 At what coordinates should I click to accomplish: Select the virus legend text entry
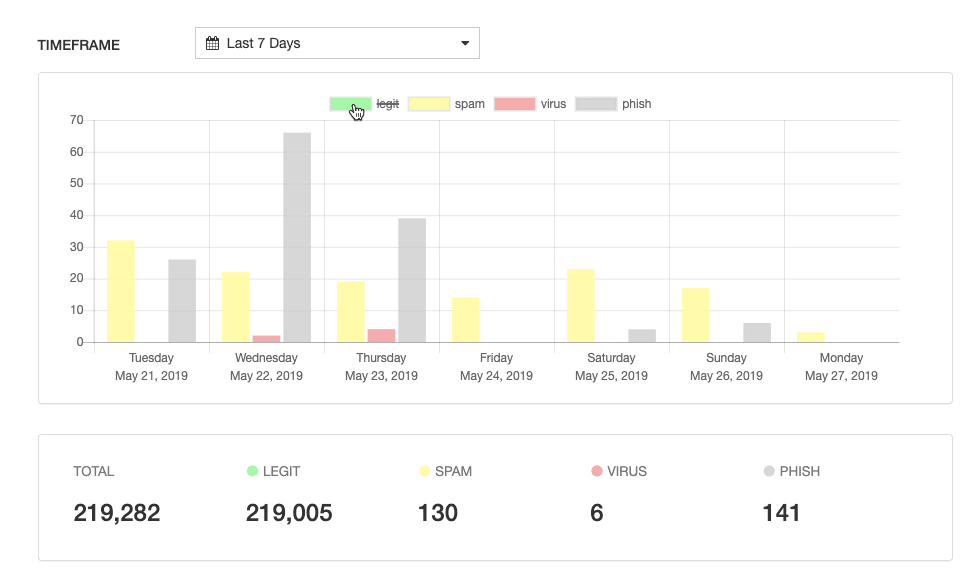[554, 103]
